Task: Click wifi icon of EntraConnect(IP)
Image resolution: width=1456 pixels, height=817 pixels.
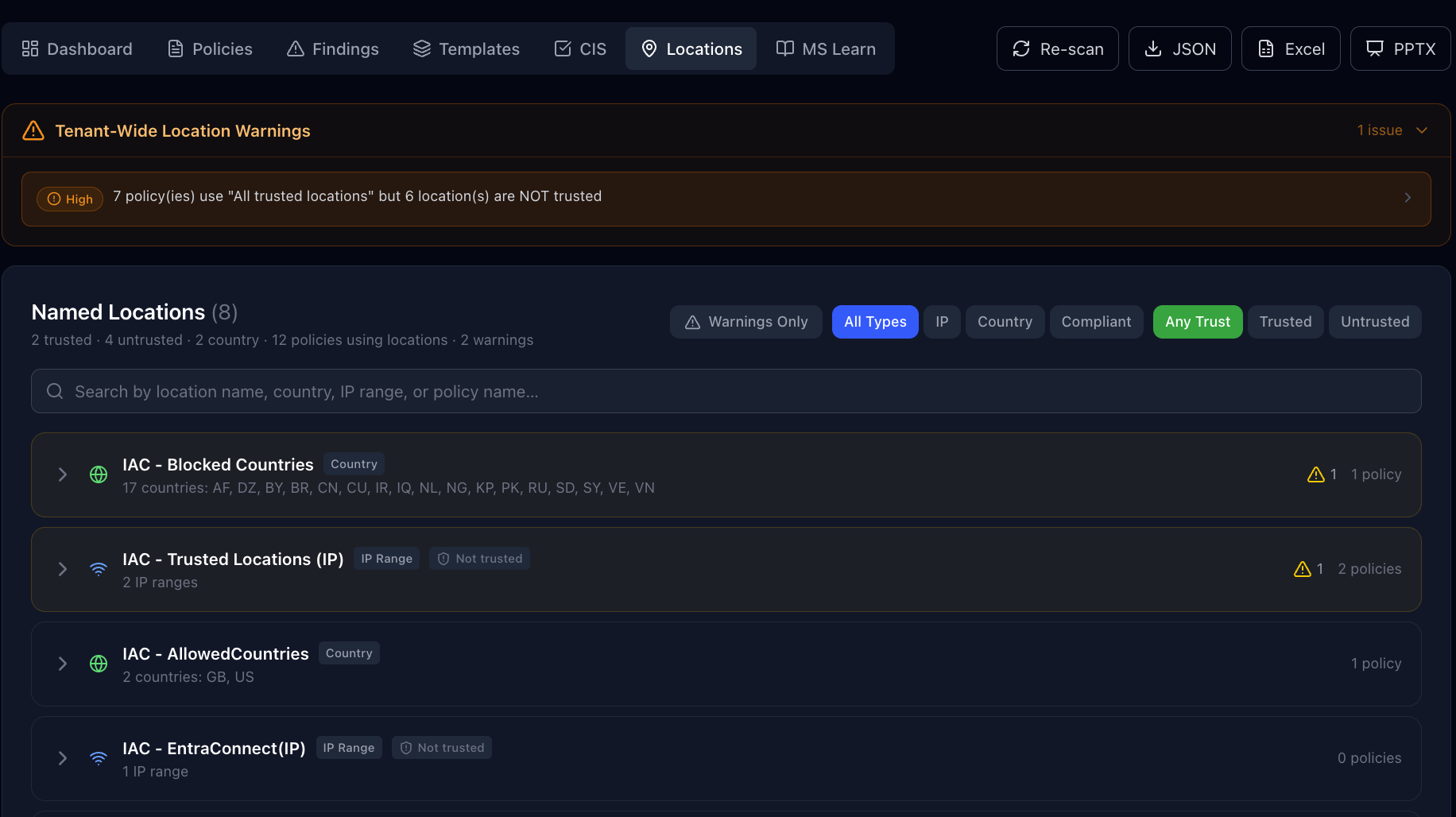Action: point(99,758)
